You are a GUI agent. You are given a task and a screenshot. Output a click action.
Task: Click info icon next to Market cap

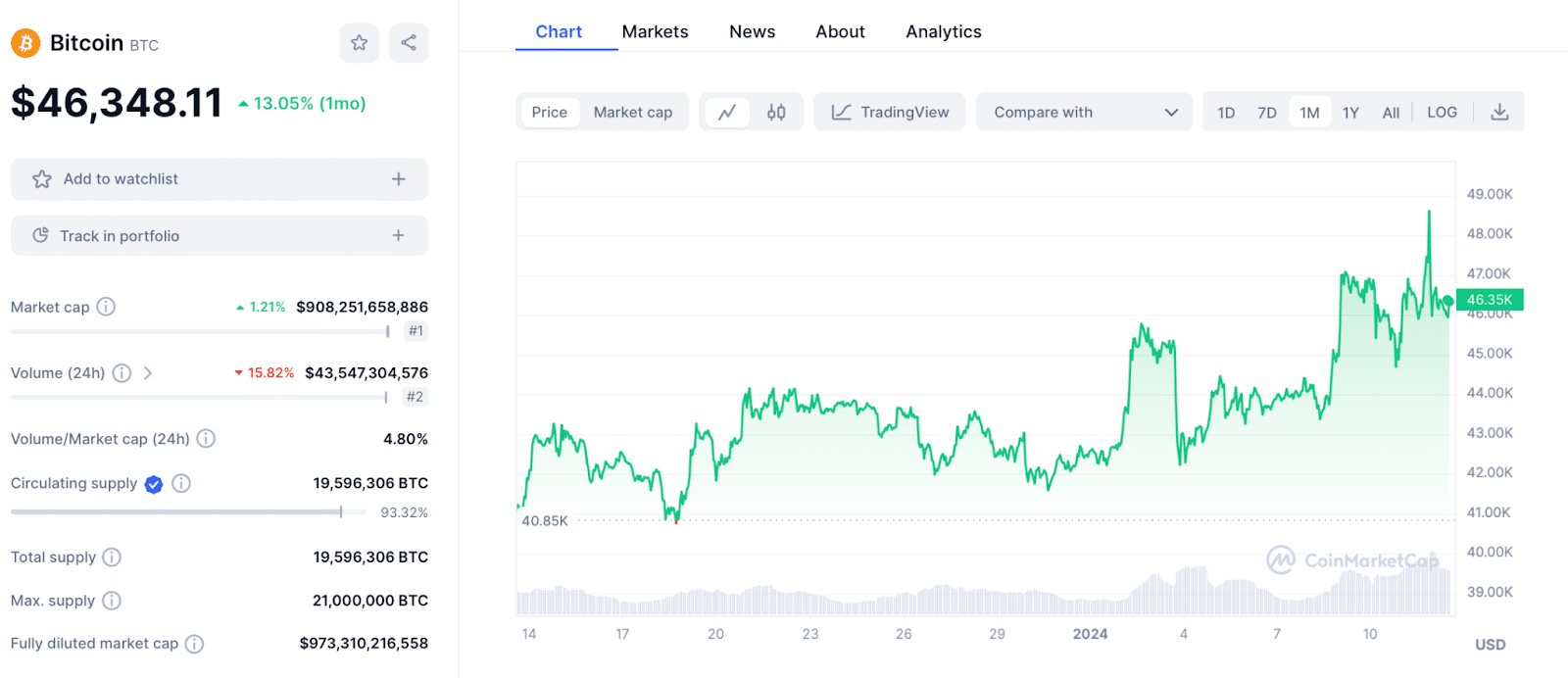[106, 307]
